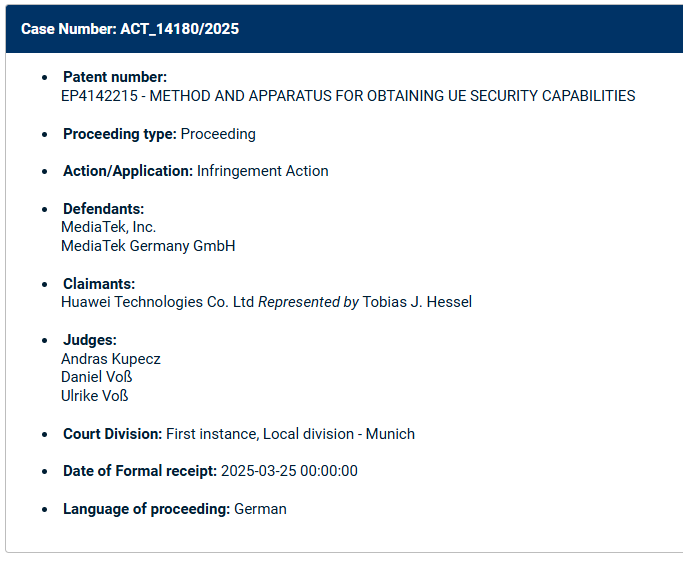Select the German language value
This screenshot has width=683, height=564.
coord(260,509)
